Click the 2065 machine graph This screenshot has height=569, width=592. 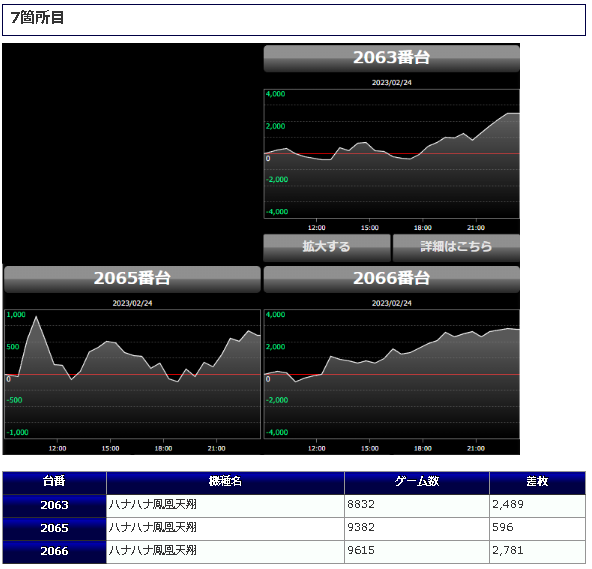point(132,375)
